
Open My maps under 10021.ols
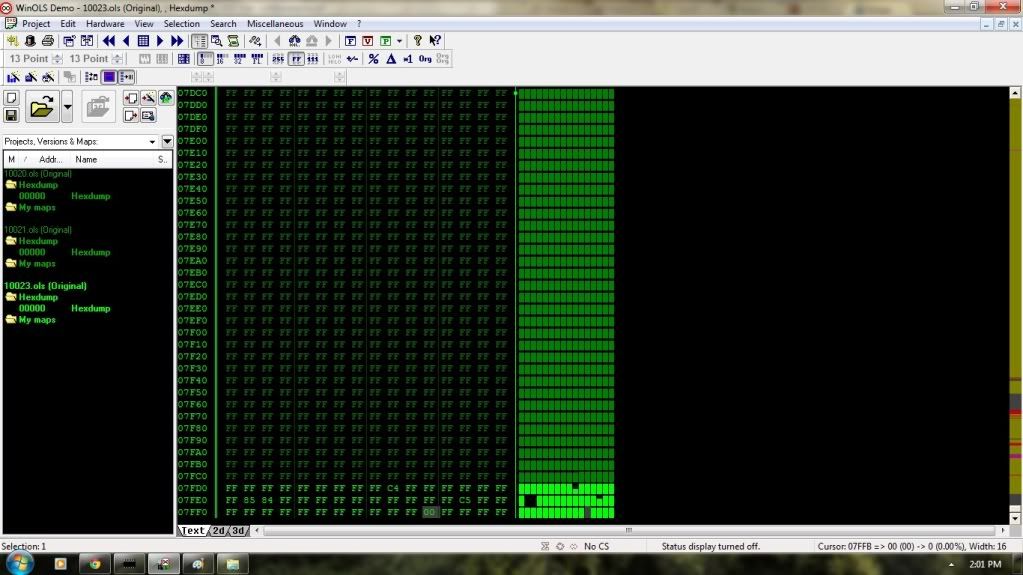coord(37,264)
